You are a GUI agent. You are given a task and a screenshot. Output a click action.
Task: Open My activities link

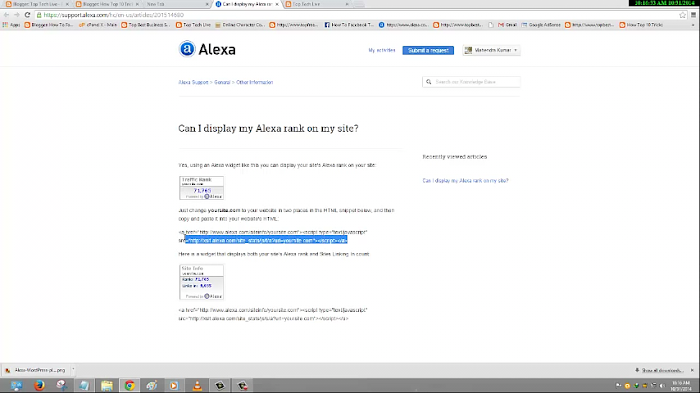click(x=382, y=50)
